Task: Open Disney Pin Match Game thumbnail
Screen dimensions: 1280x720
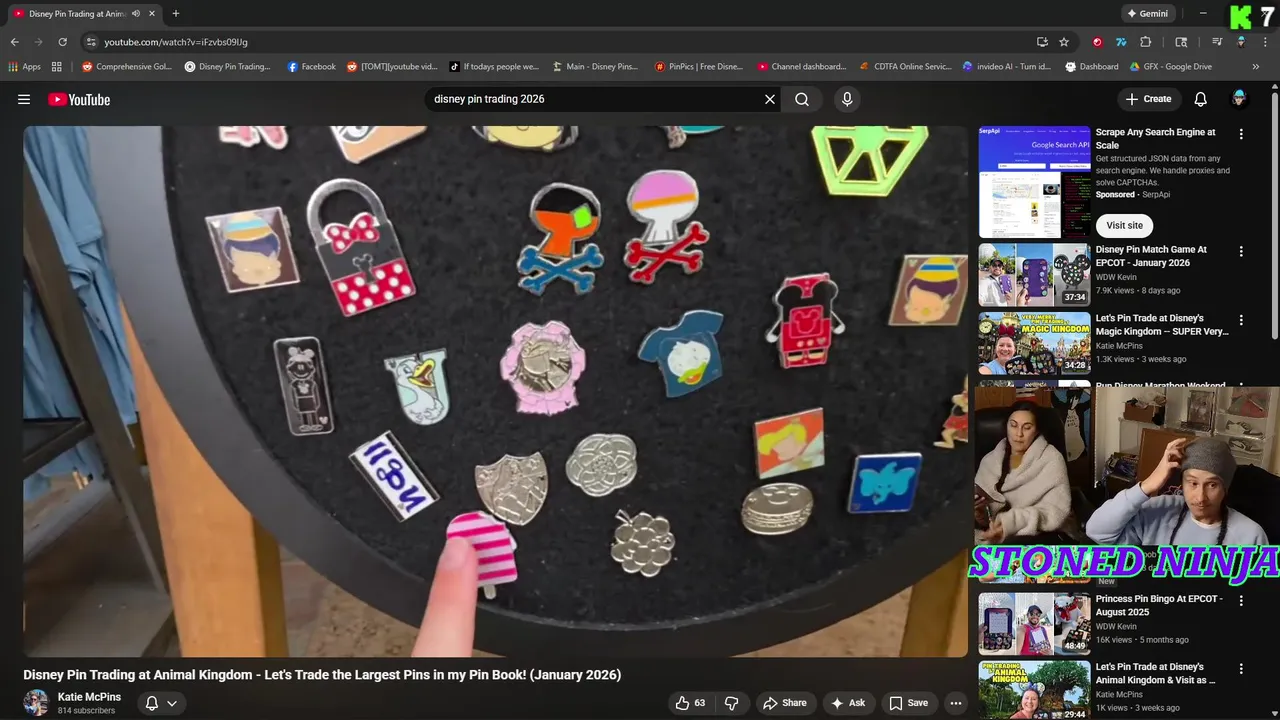Action: coord(1034,275)
